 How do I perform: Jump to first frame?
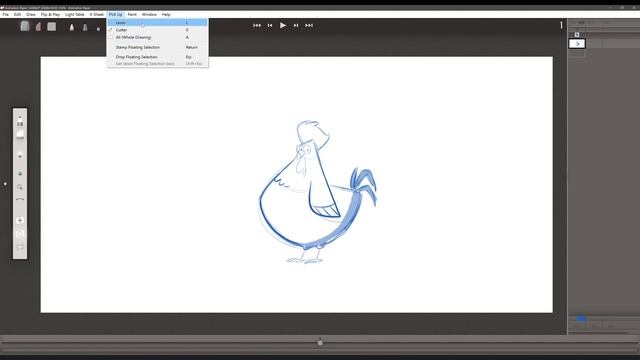pyautogui.click(x=257, y=25)
